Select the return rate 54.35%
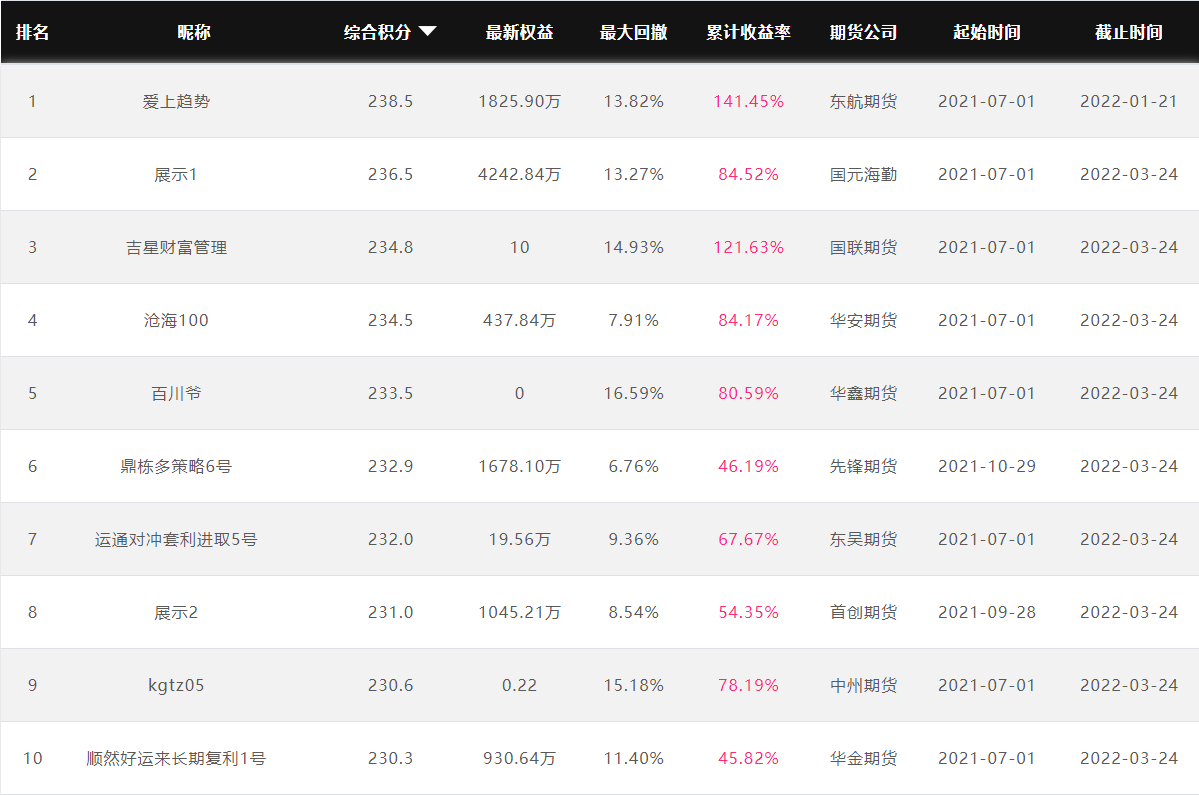 click(x=748, y=612)
